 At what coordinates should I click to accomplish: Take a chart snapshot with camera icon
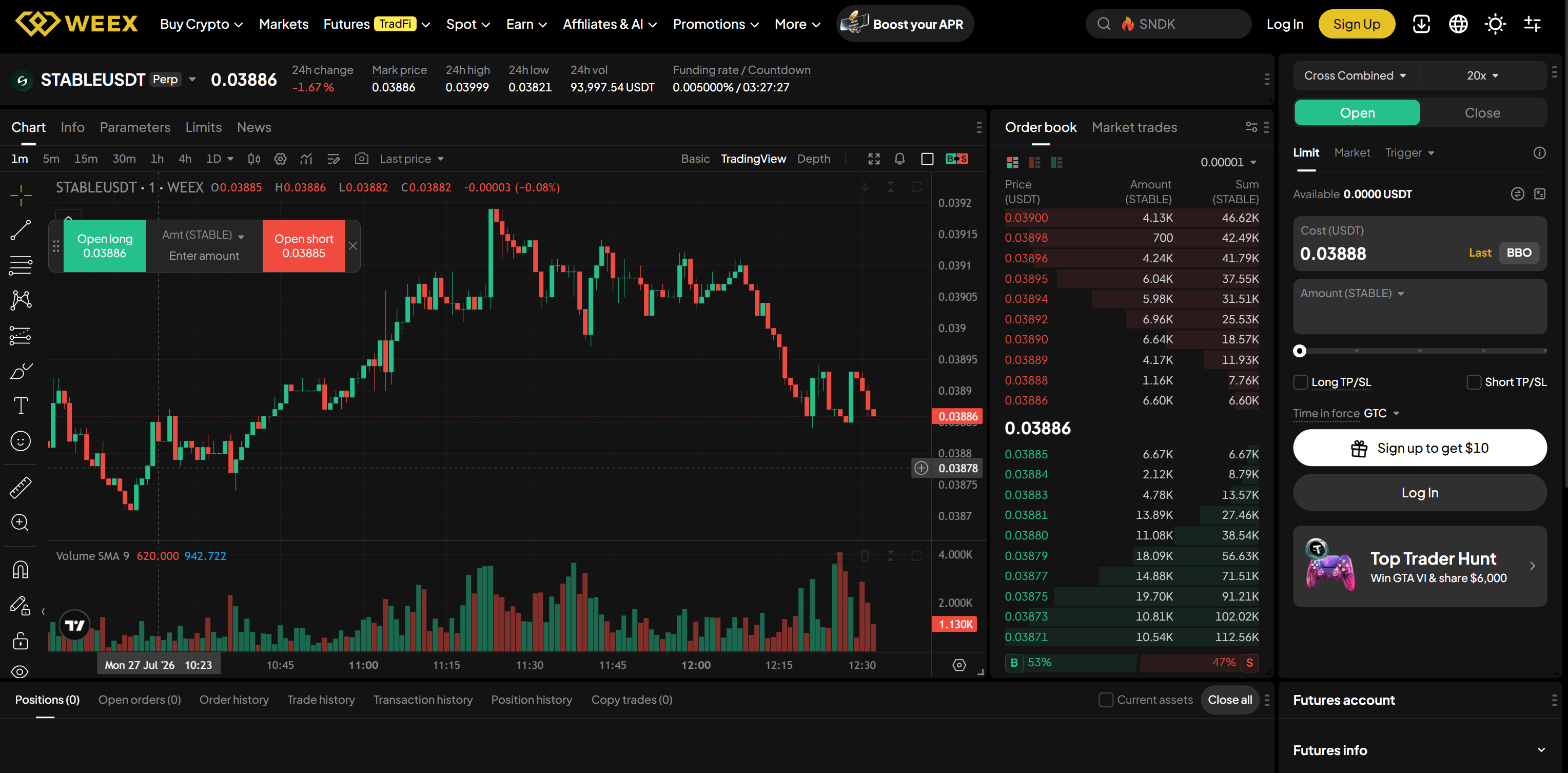(x=362, y=159)
